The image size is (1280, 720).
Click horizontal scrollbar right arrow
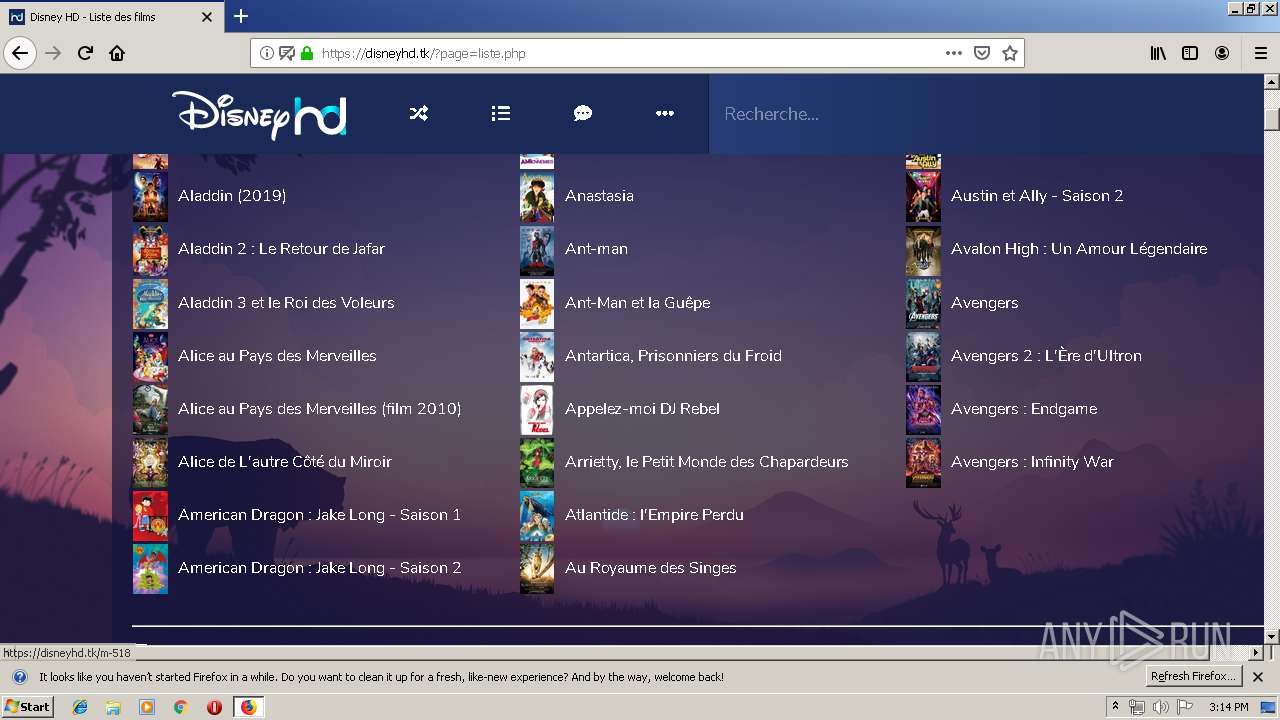(x=1256, y=653)
